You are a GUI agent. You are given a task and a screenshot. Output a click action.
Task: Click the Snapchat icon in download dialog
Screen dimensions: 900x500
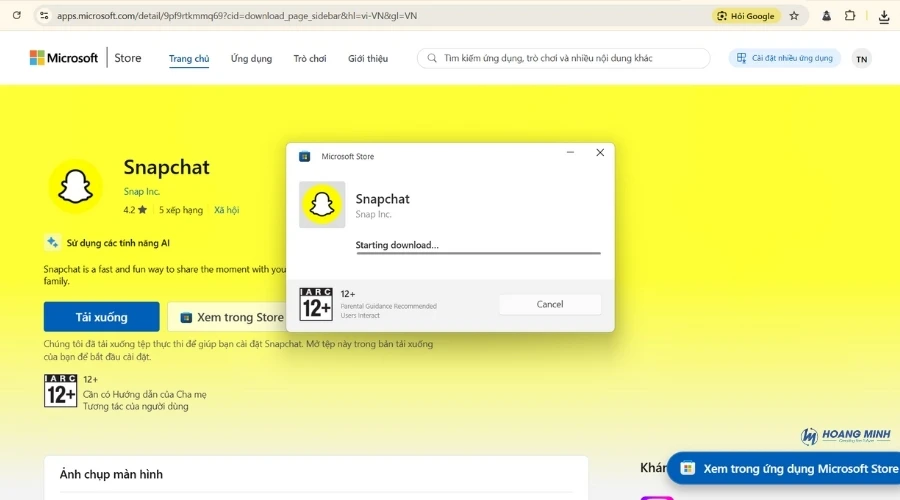click(322, 205)
